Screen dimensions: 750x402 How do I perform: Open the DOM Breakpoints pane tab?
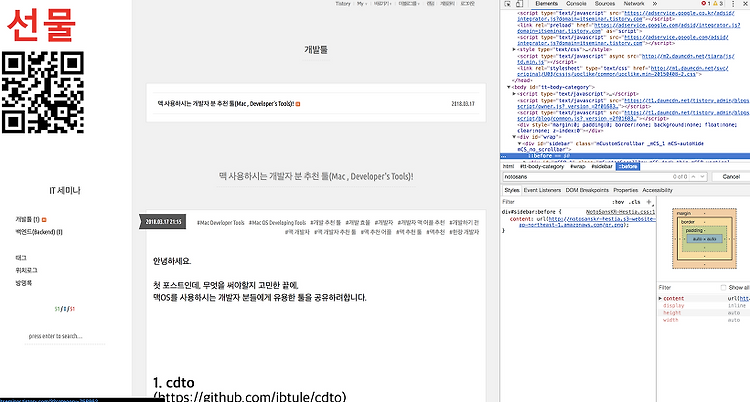(587, 190)
